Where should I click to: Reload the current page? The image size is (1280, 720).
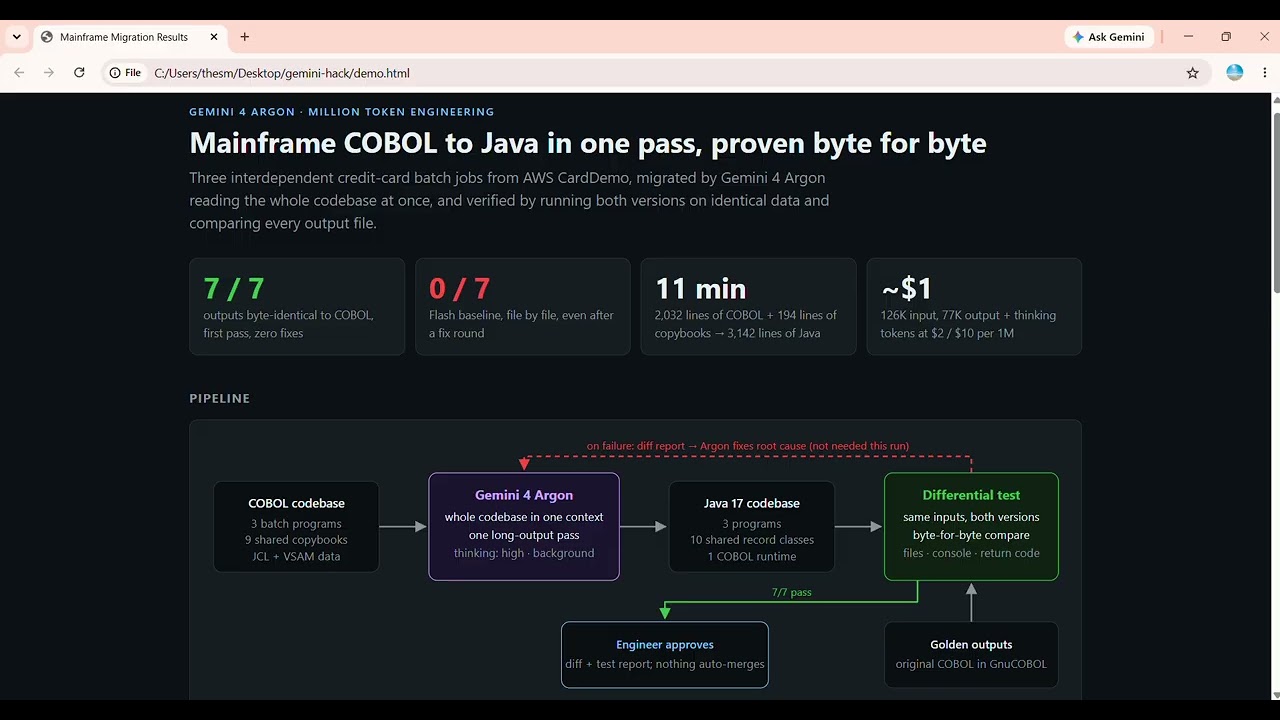click(79, 73)
